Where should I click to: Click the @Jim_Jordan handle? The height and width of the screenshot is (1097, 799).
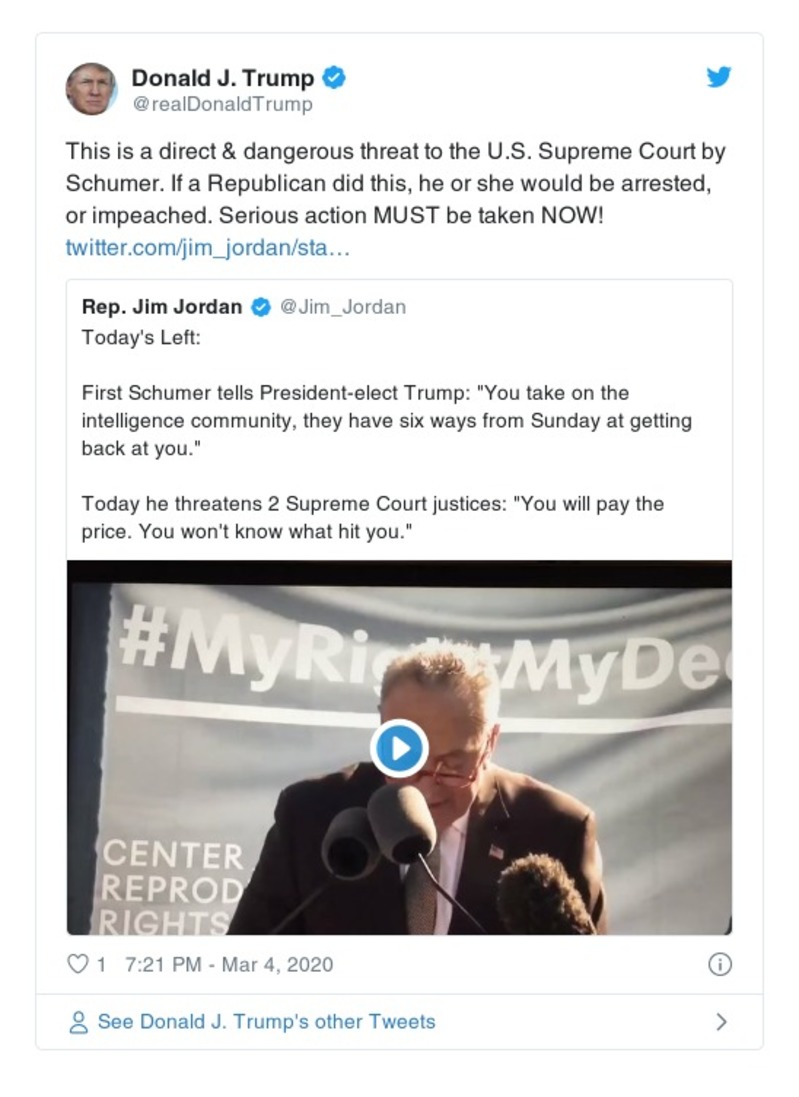click(x=342, y=307)
